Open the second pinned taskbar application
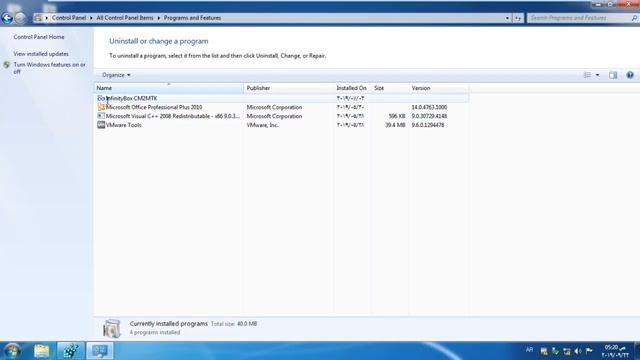The image size is (640, 360). [70, 351]
